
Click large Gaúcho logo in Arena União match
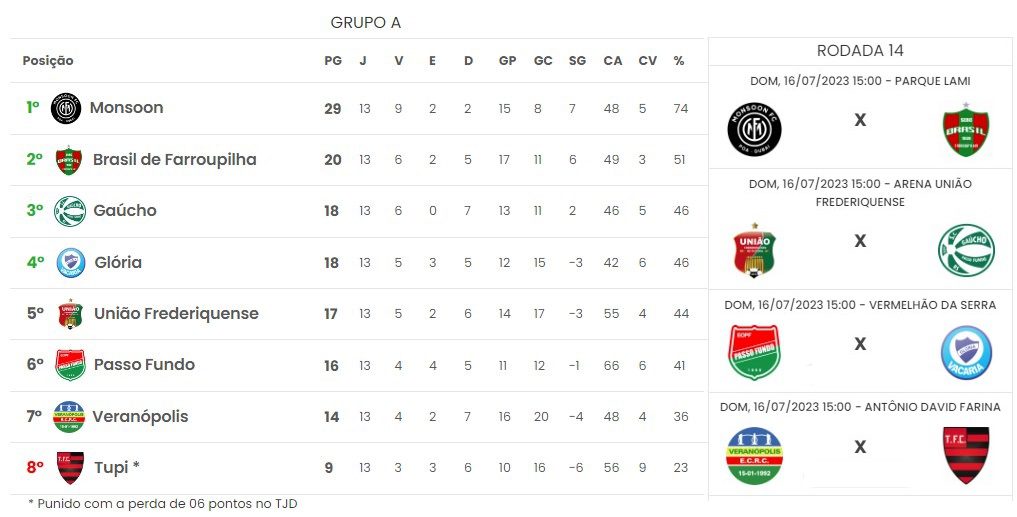click(966, 250)
